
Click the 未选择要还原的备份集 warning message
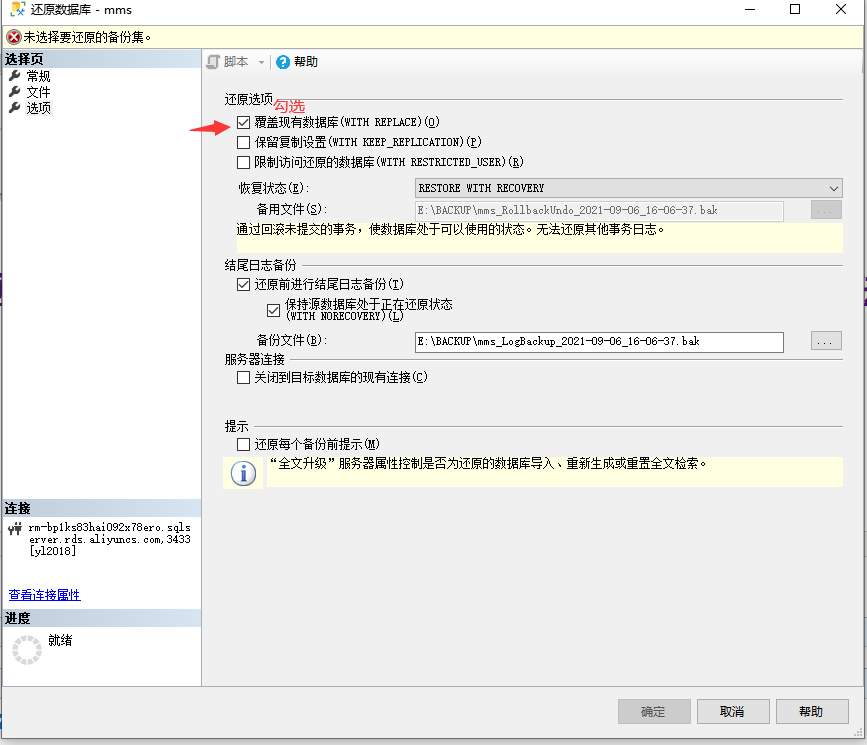(87, 37)
